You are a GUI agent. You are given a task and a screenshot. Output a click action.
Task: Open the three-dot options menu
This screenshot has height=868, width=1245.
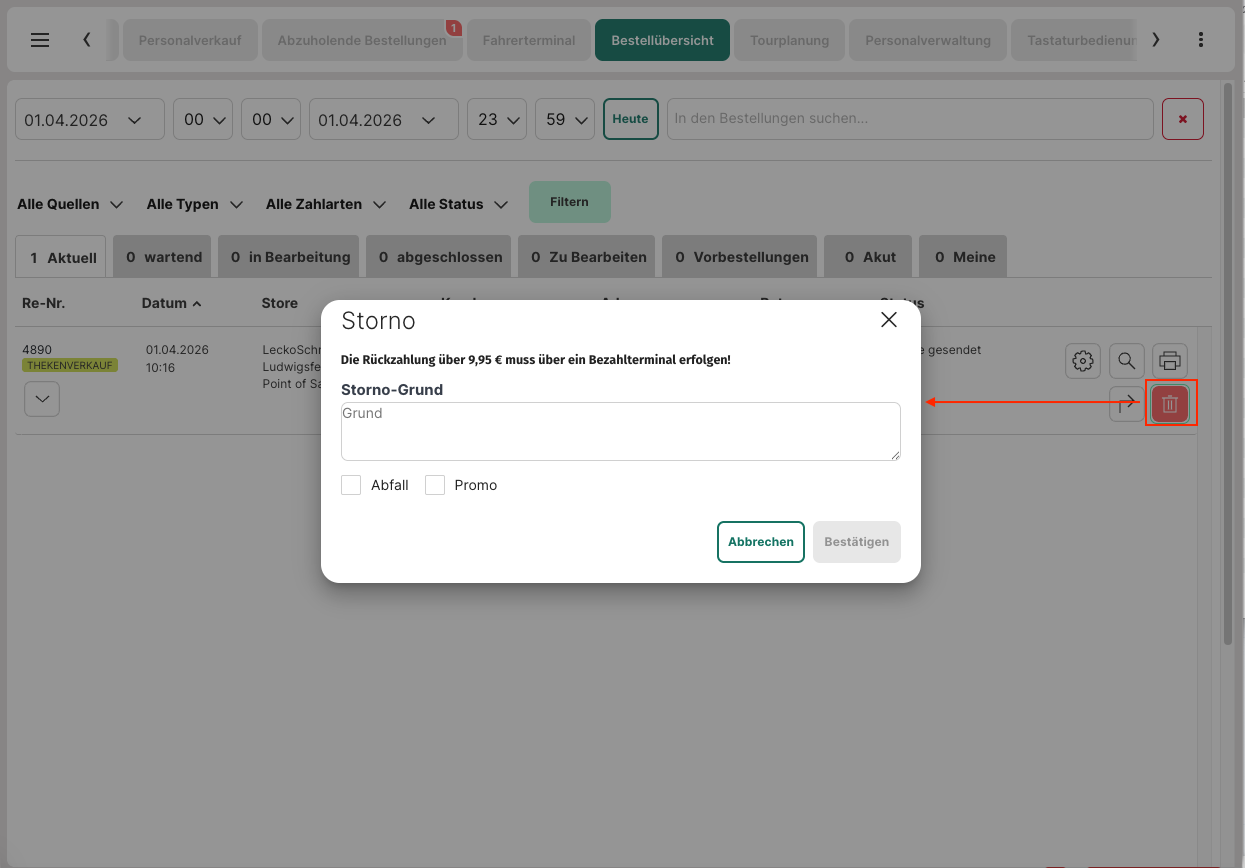tap(1201, 40)
